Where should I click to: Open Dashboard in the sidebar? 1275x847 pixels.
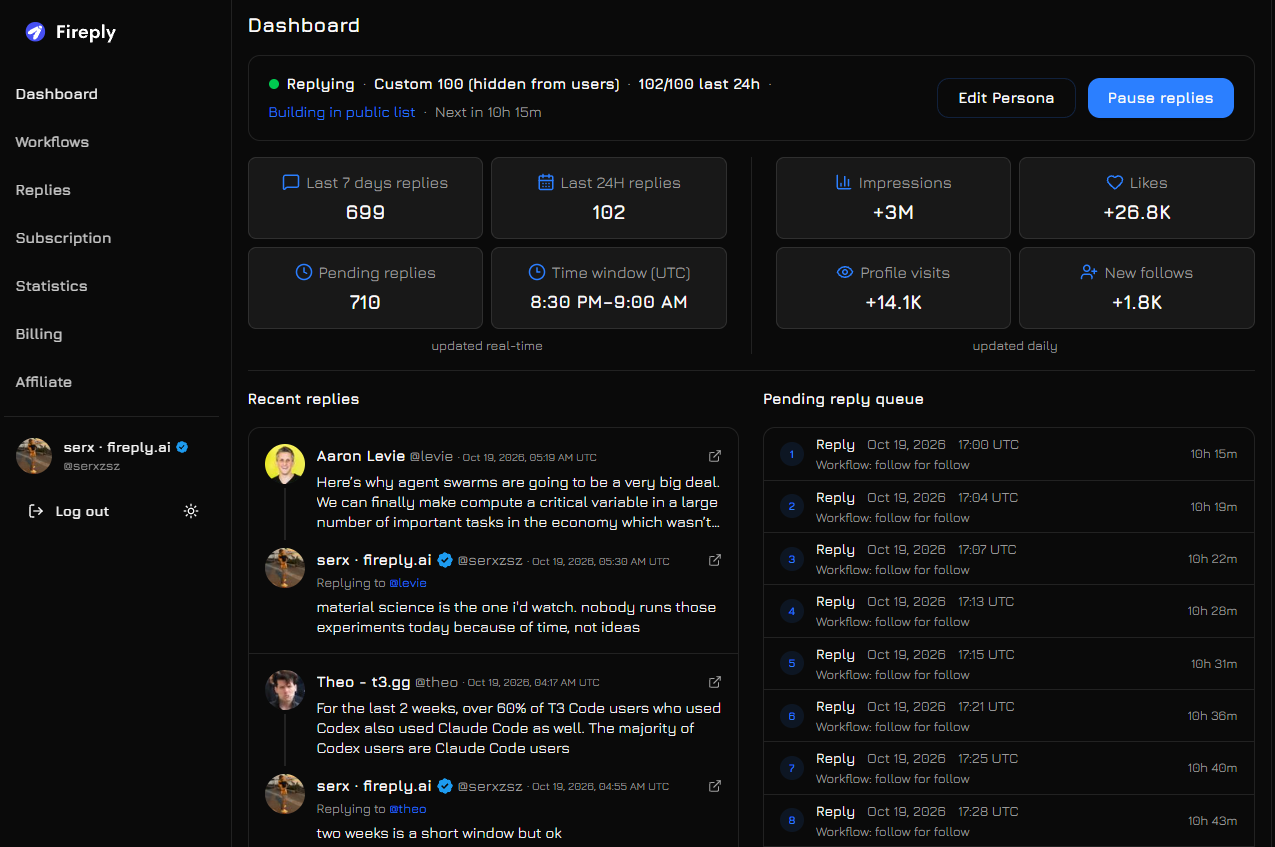(57, 94)
